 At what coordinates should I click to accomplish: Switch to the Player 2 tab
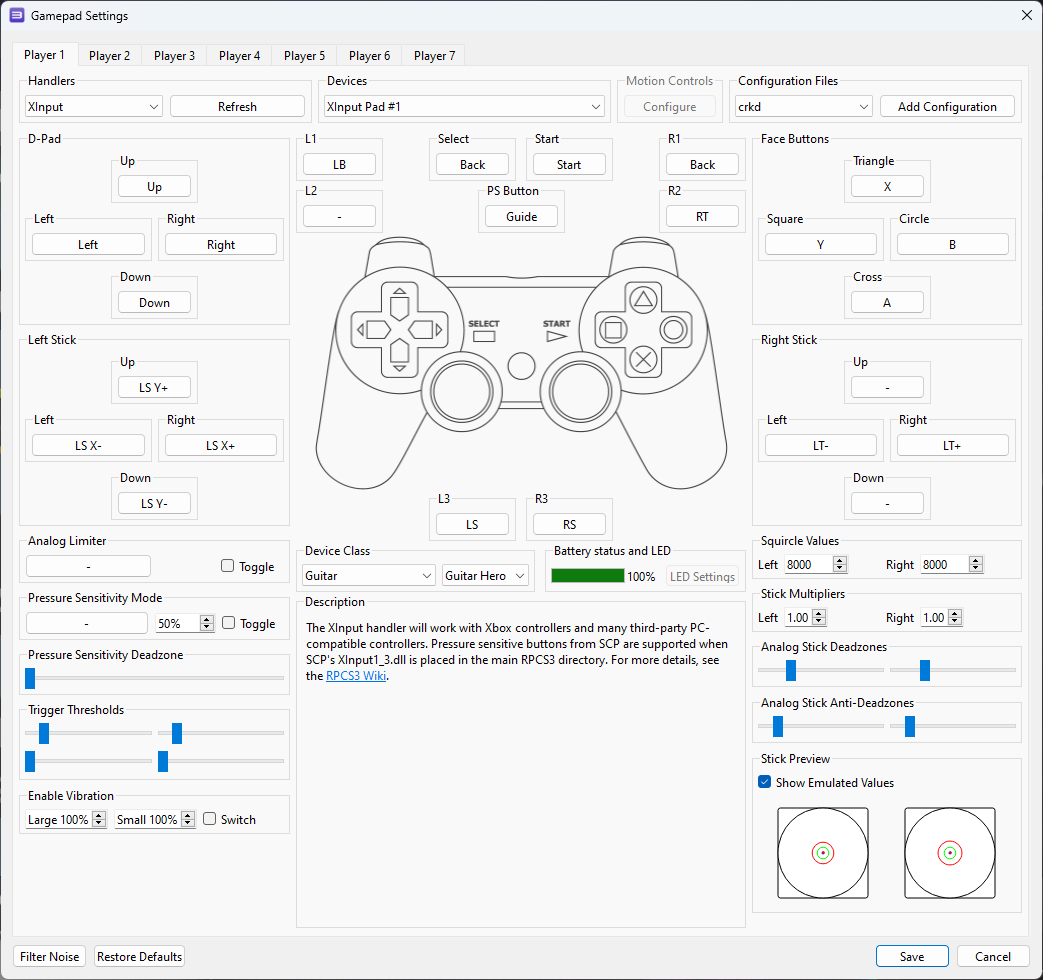[109, 56]
